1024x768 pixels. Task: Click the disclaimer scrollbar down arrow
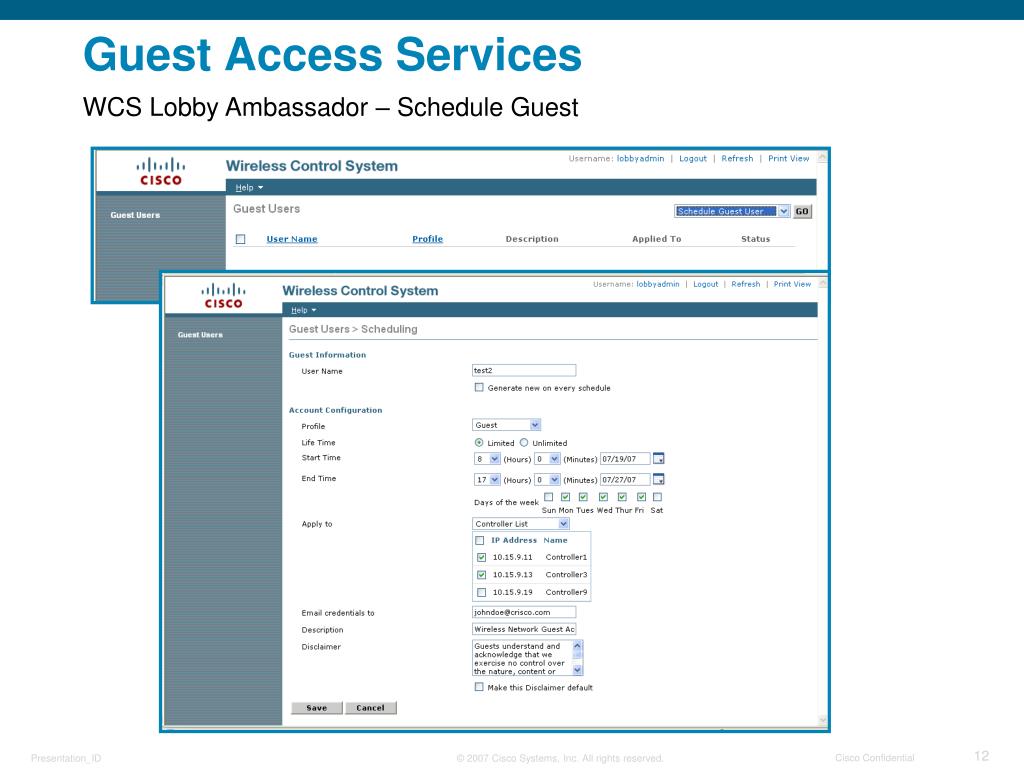tap(577, 669)
